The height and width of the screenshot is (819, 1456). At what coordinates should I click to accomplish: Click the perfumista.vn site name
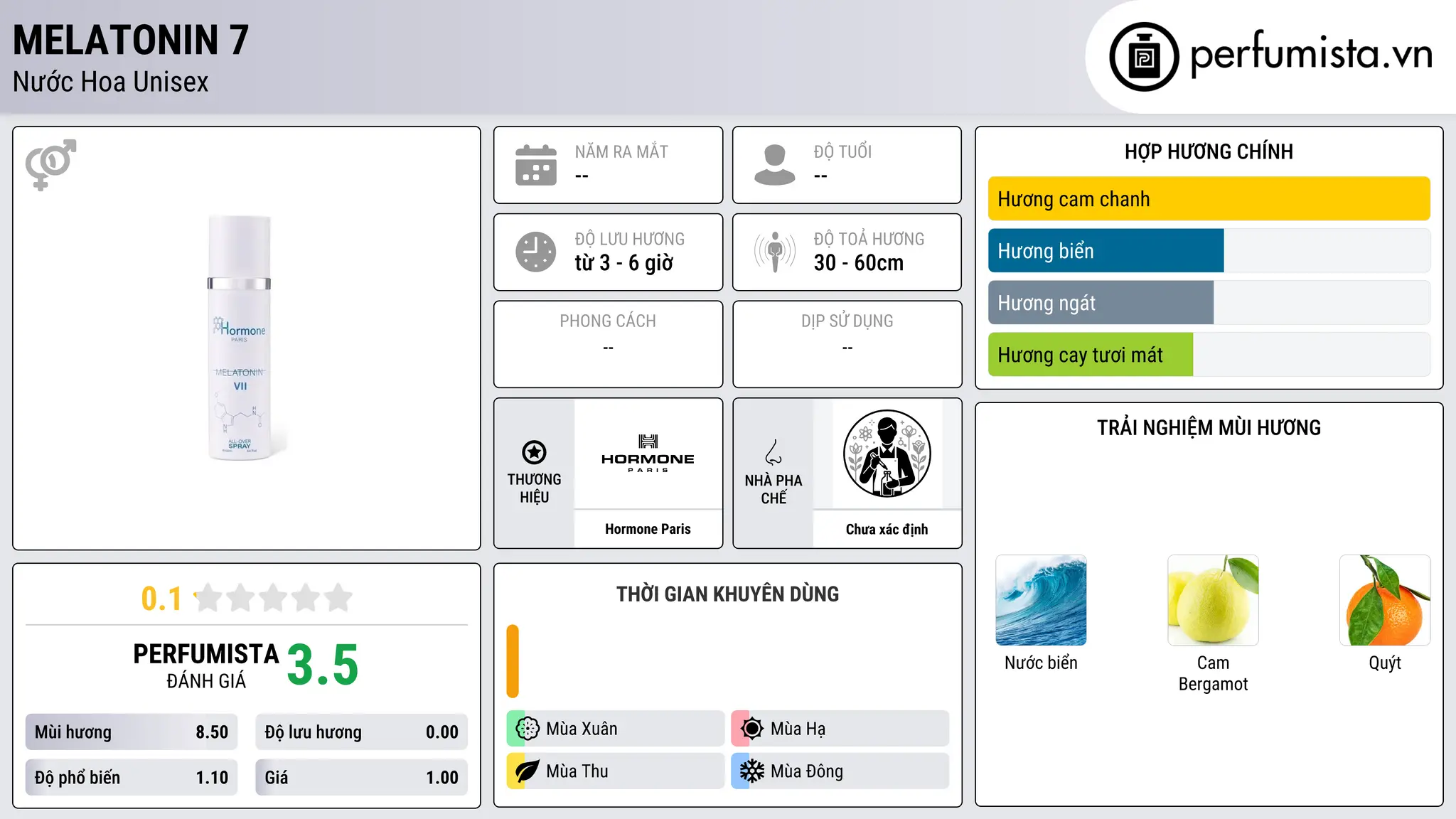tap(1312, 54)
